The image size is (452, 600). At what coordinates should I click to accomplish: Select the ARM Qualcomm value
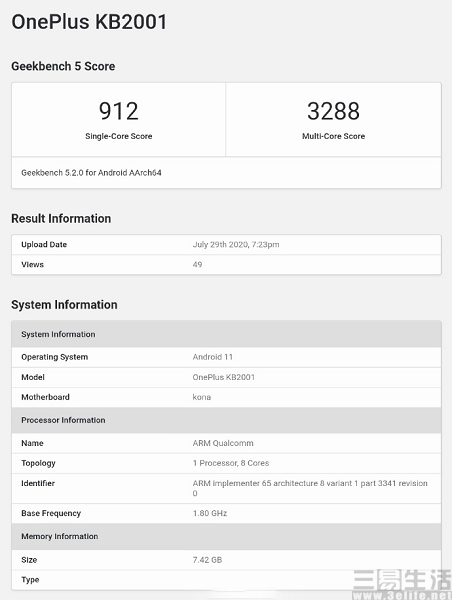tap(223, 443)
